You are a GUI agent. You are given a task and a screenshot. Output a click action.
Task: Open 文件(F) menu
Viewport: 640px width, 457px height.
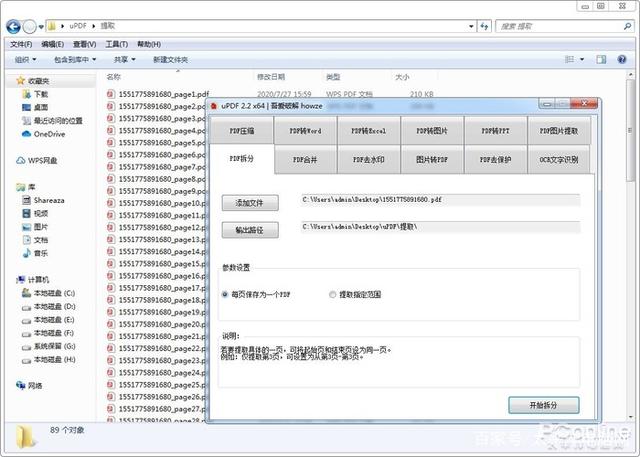pos(21,44)
